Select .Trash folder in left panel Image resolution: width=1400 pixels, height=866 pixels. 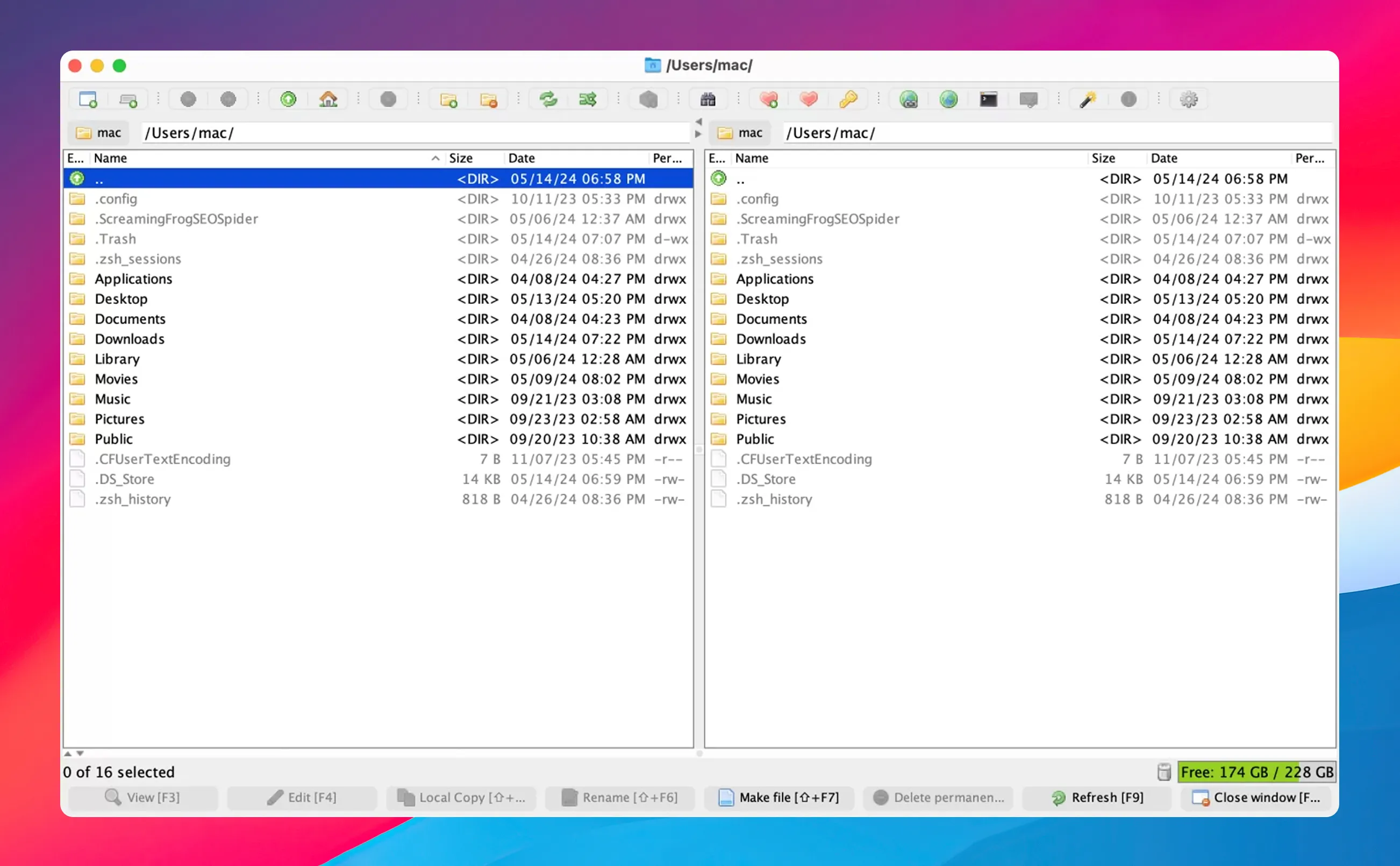click(378, 239)
